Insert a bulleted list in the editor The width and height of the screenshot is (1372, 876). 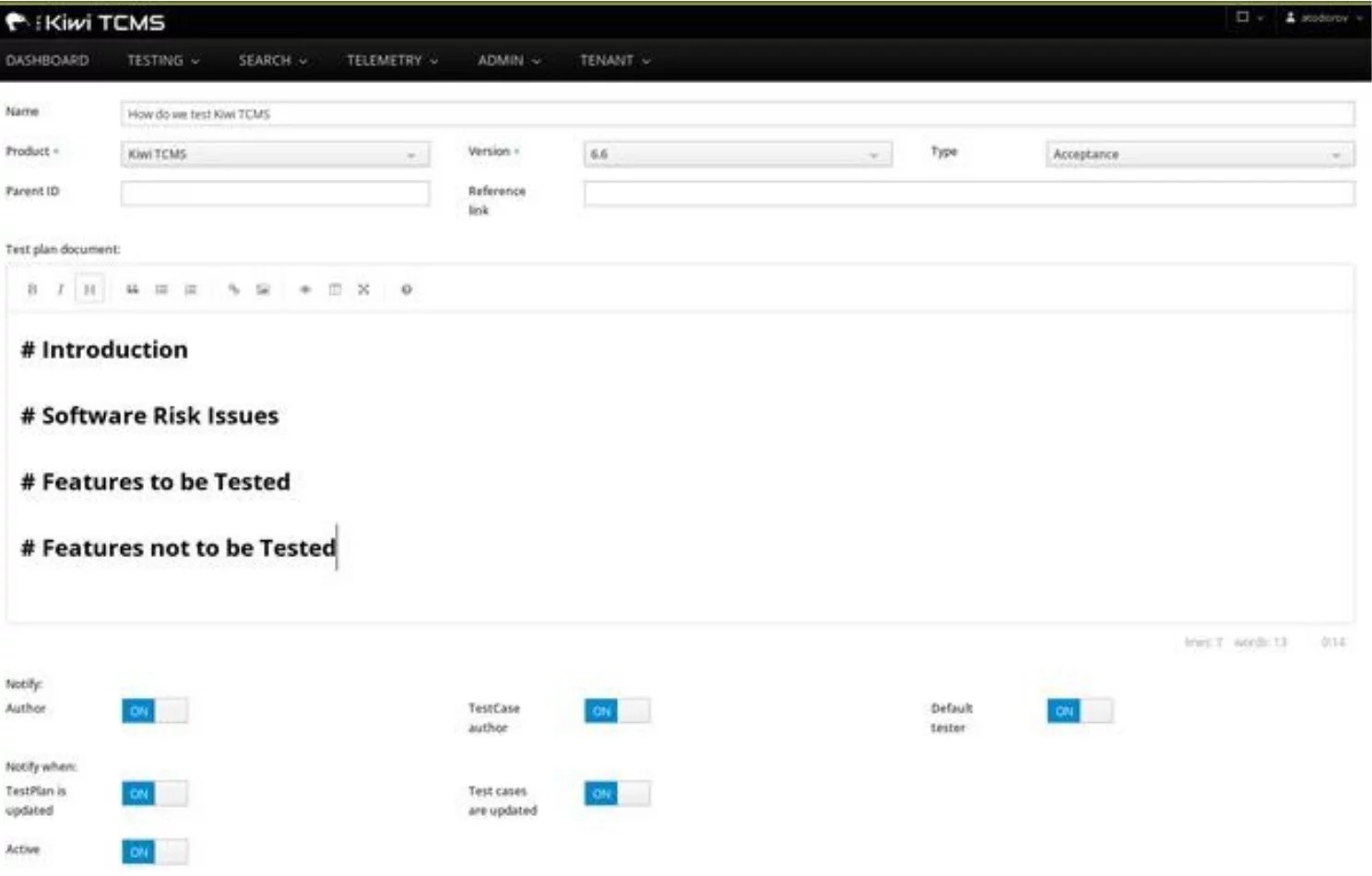[160, 289]
